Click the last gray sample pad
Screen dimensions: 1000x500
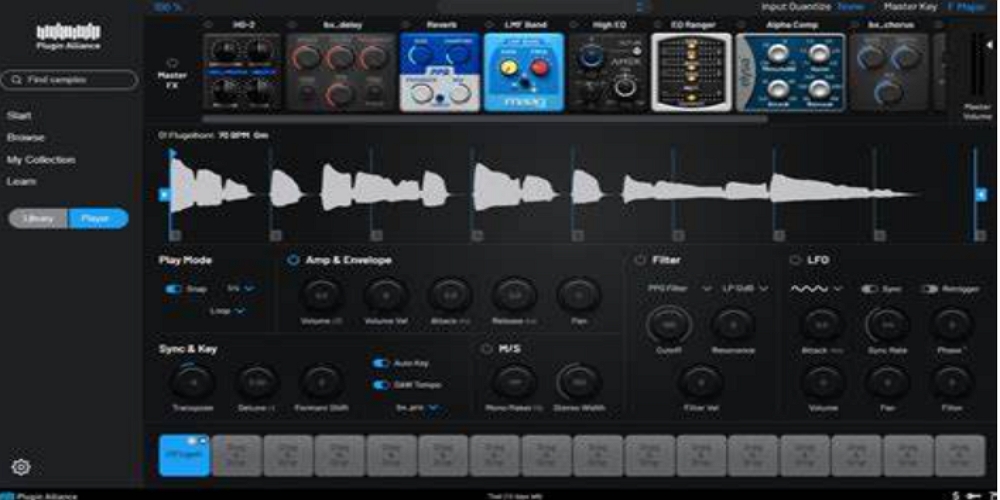960,455
